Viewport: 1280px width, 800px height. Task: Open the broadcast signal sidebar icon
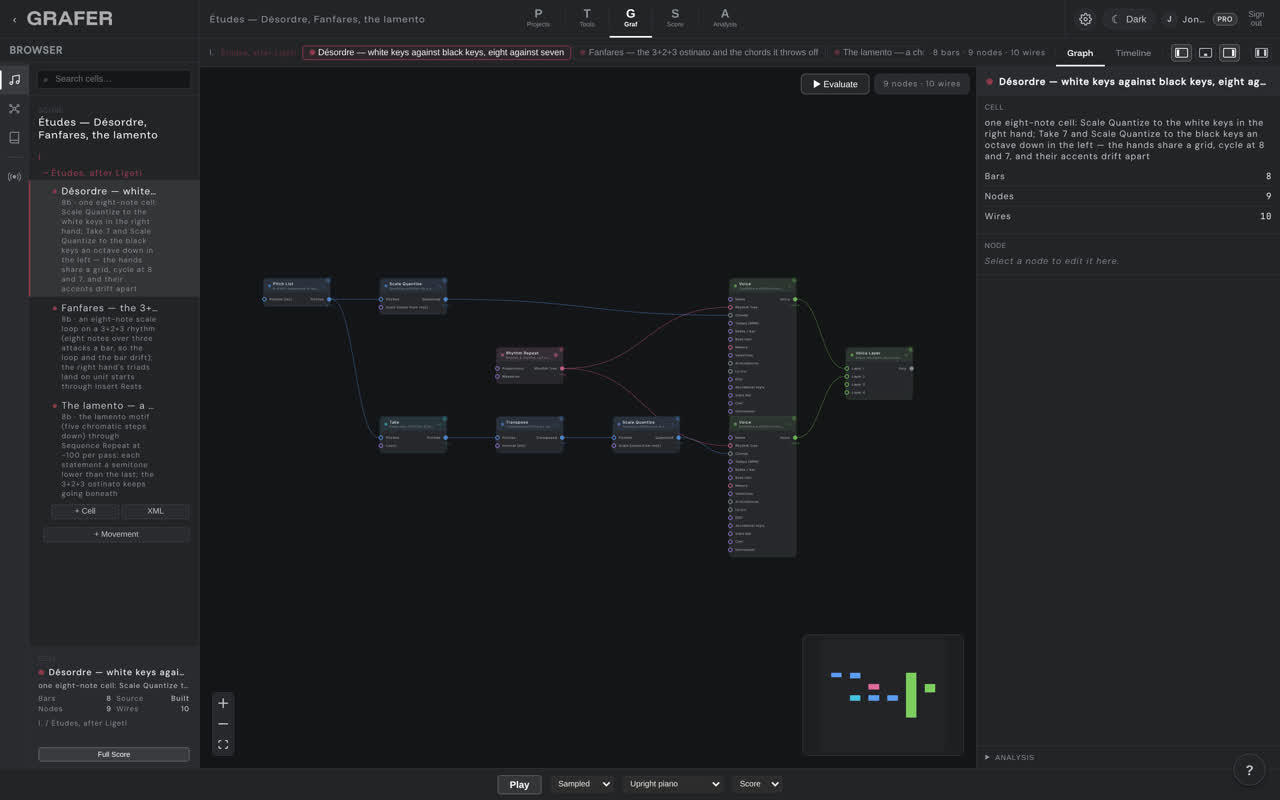coord(14,177)
